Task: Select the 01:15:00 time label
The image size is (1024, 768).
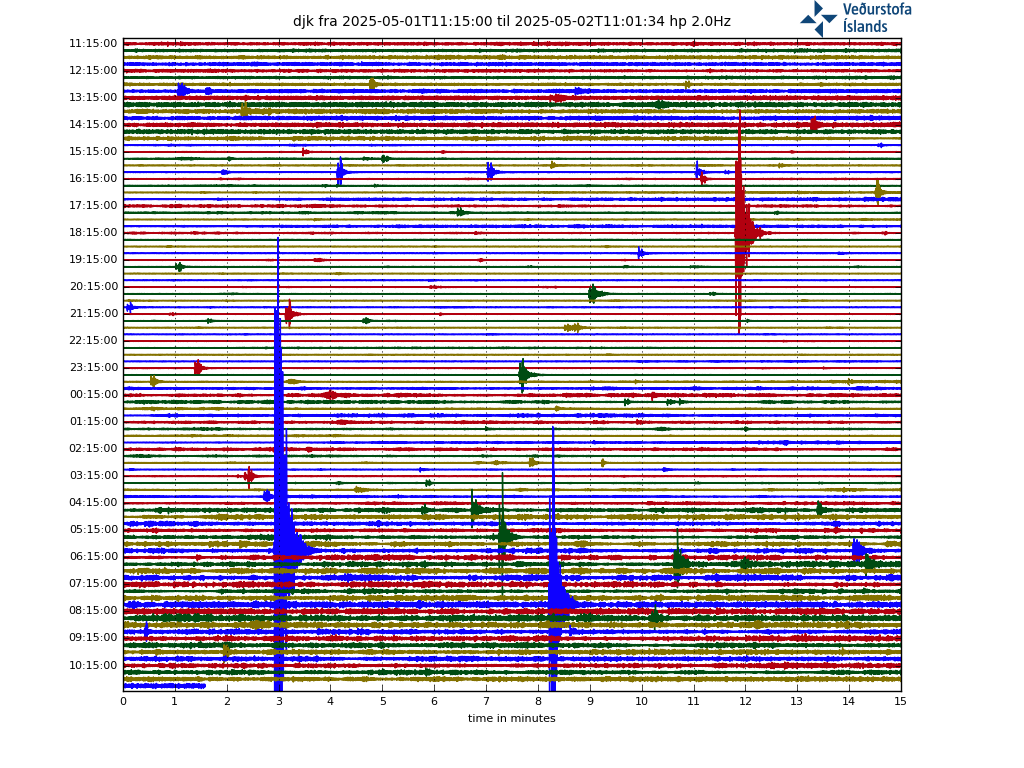Action: point(93,421)
